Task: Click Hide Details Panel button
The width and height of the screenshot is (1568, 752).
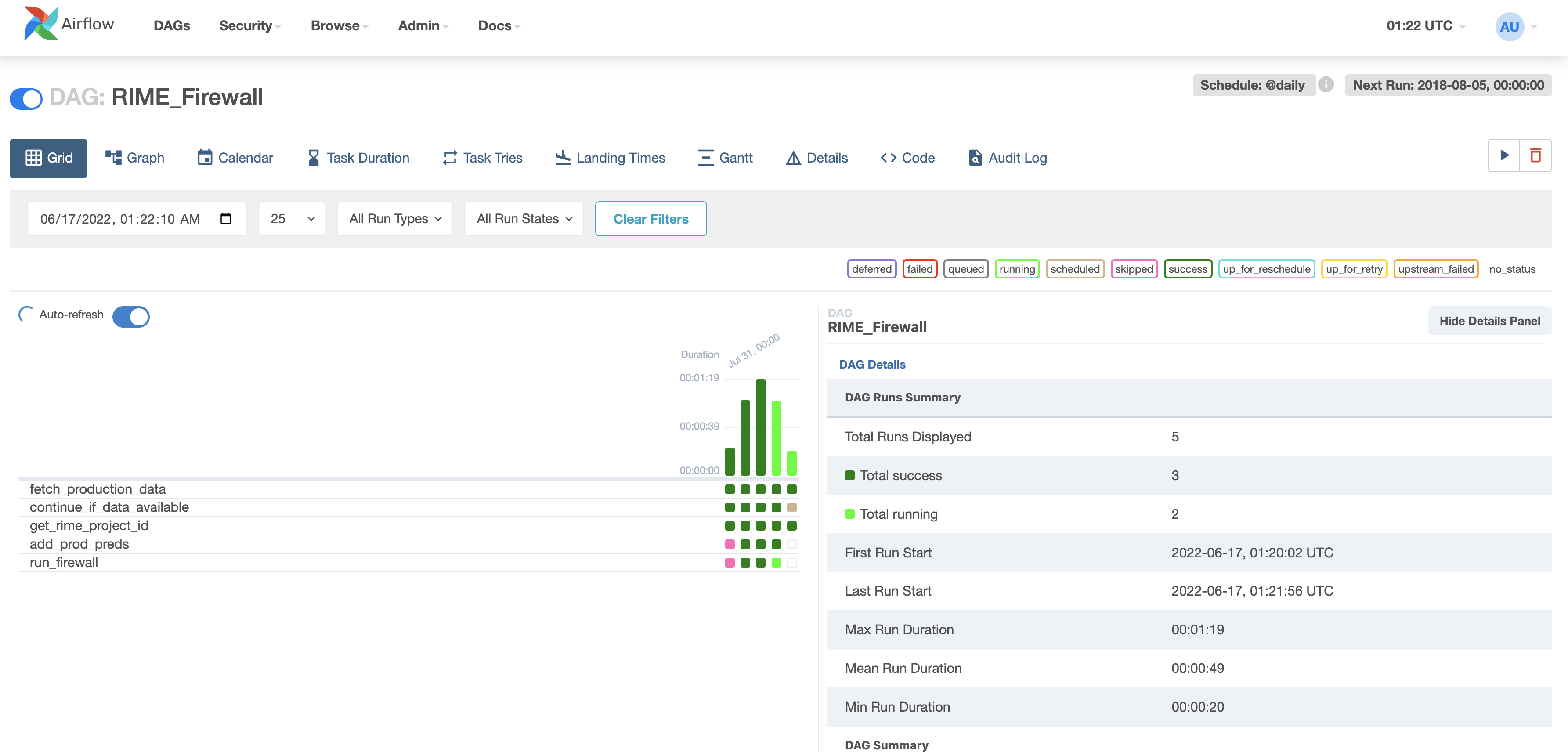Action: (x=1489, y=321)
